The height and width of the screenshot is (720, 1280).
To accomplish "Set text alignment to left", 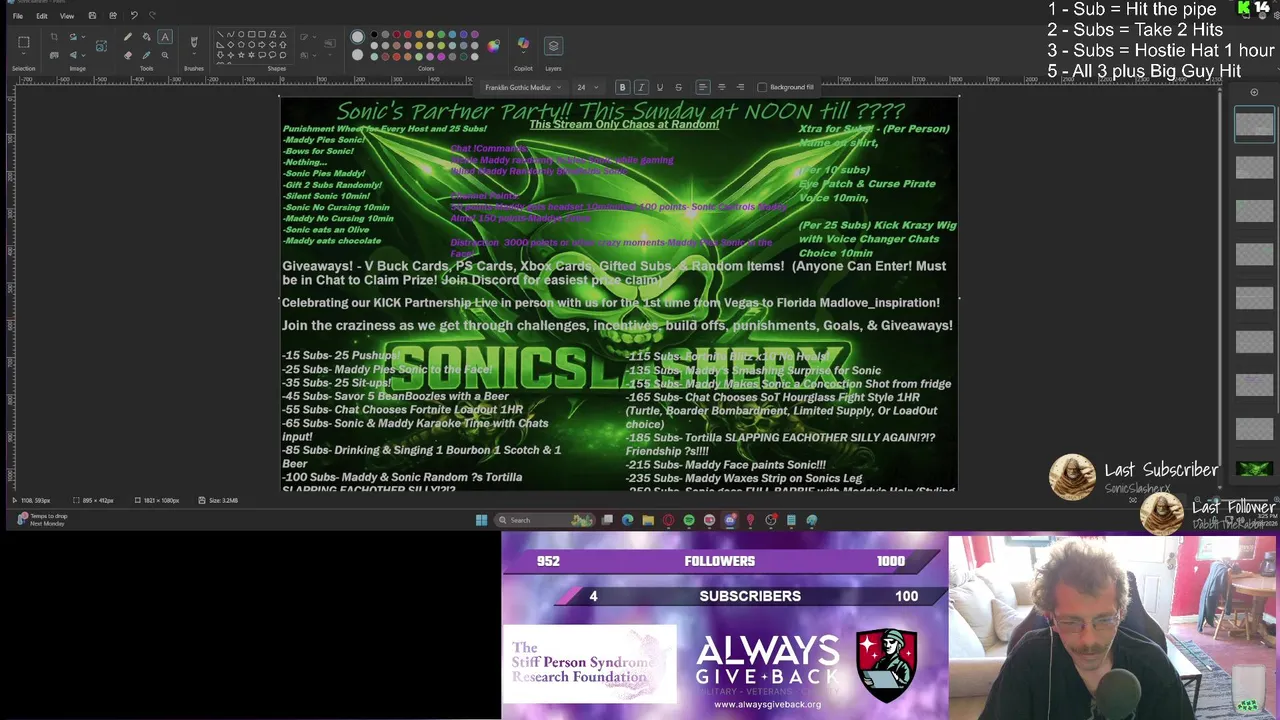I will [703, 87].
